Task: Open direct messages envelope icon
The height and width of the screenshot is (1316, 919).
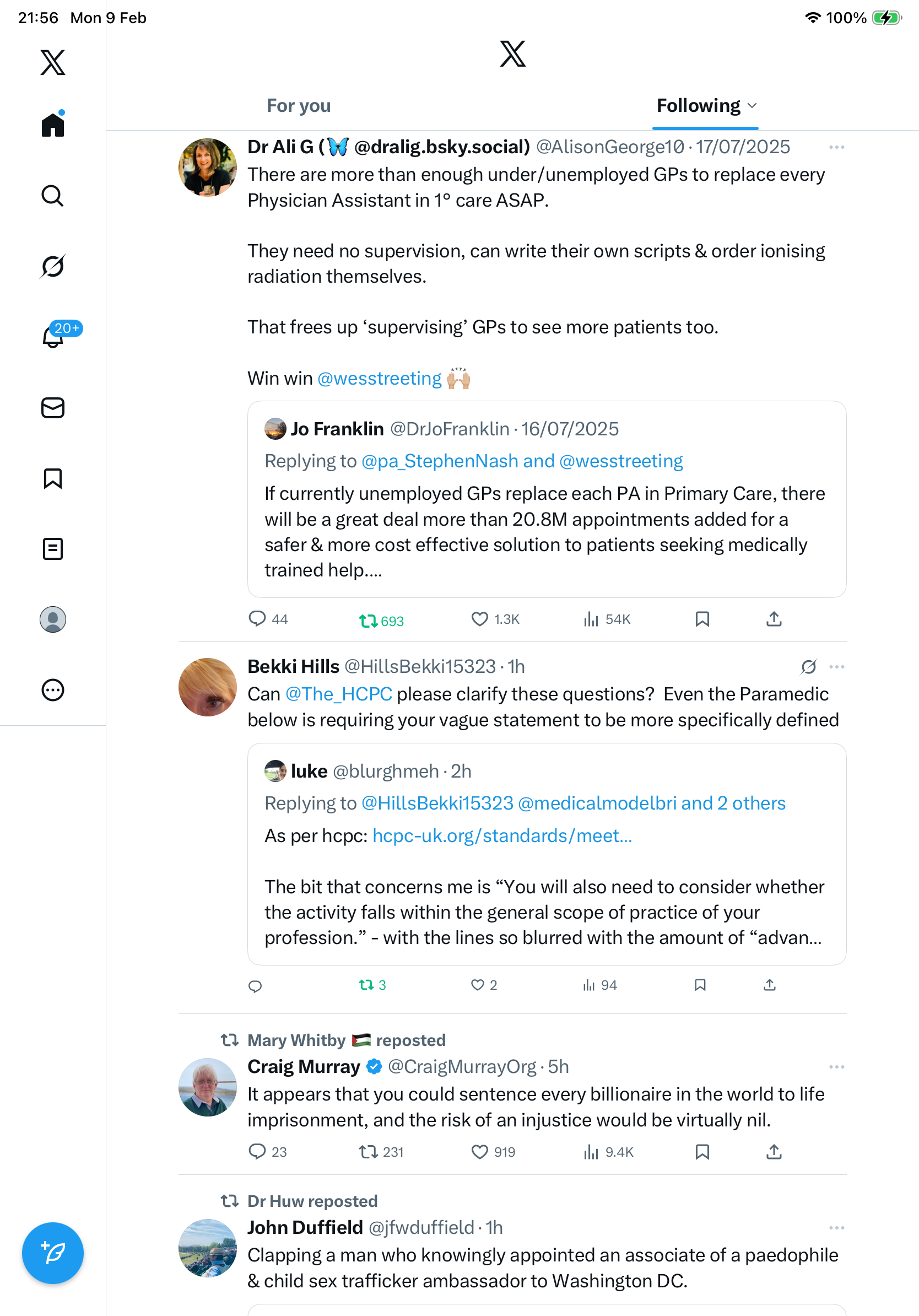Action: pyautogui.click(x=53, y=408)
